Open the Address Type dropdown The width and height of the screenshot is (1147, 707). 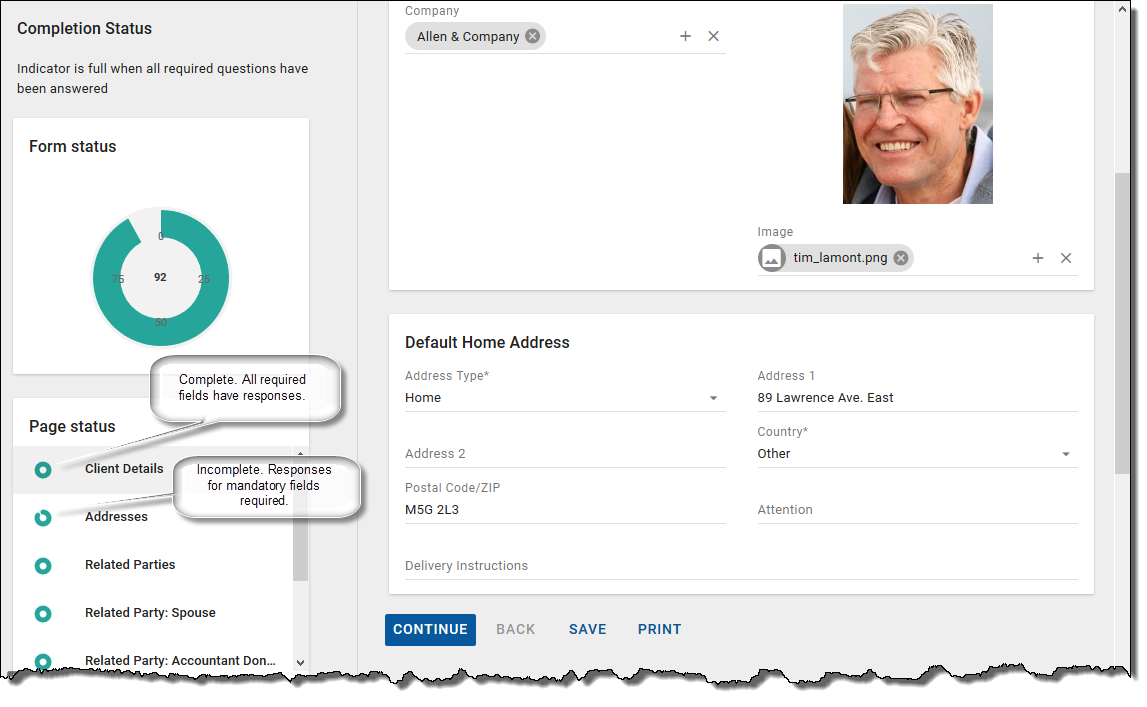713,397
